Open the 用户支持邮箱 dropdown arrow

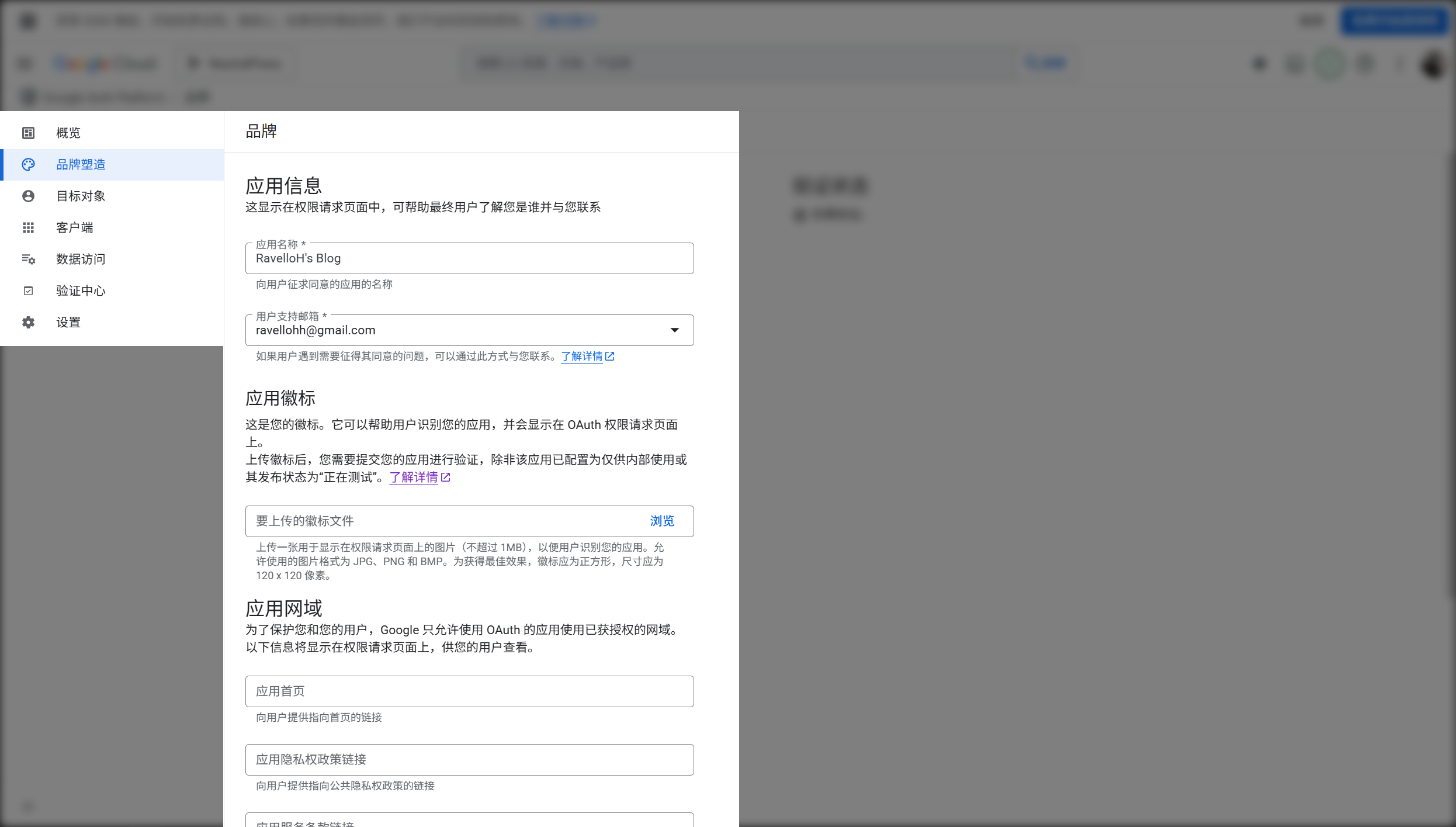(675, 330)
